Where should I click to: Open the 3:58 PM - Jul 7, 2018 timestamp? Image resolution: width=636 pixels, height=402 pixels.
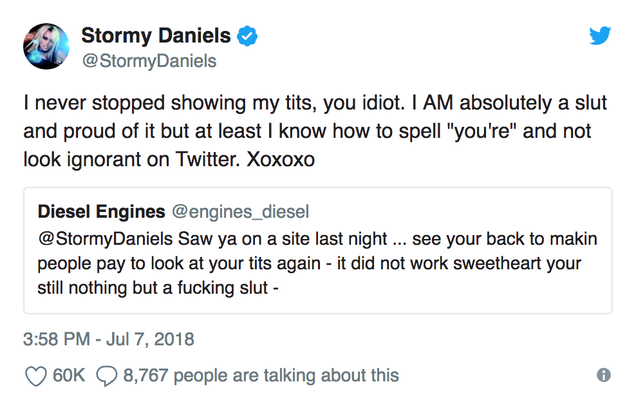(109, 339)
